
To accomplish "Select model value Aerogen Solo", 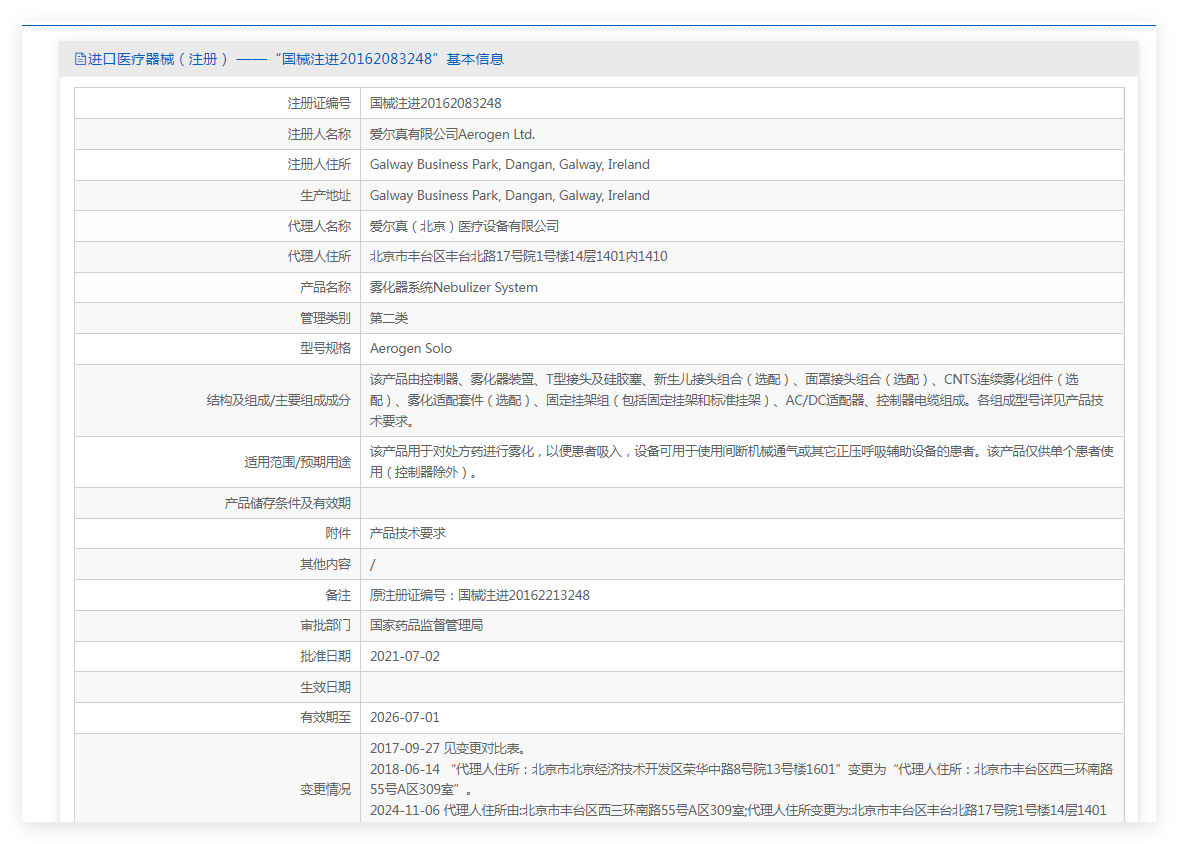I will coord(411,349).
